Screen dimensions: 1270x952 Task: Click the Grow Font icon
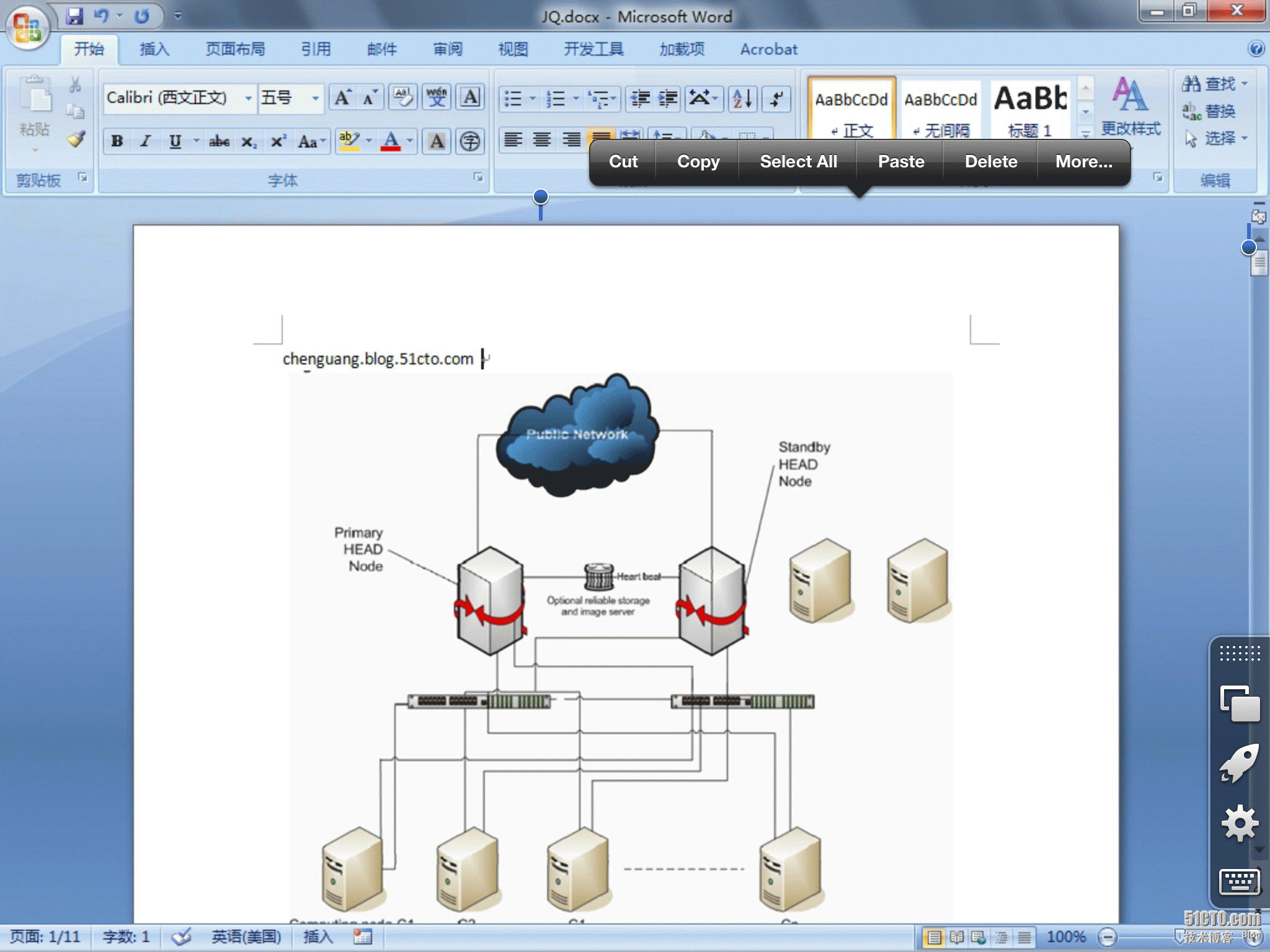pos(342,98)
